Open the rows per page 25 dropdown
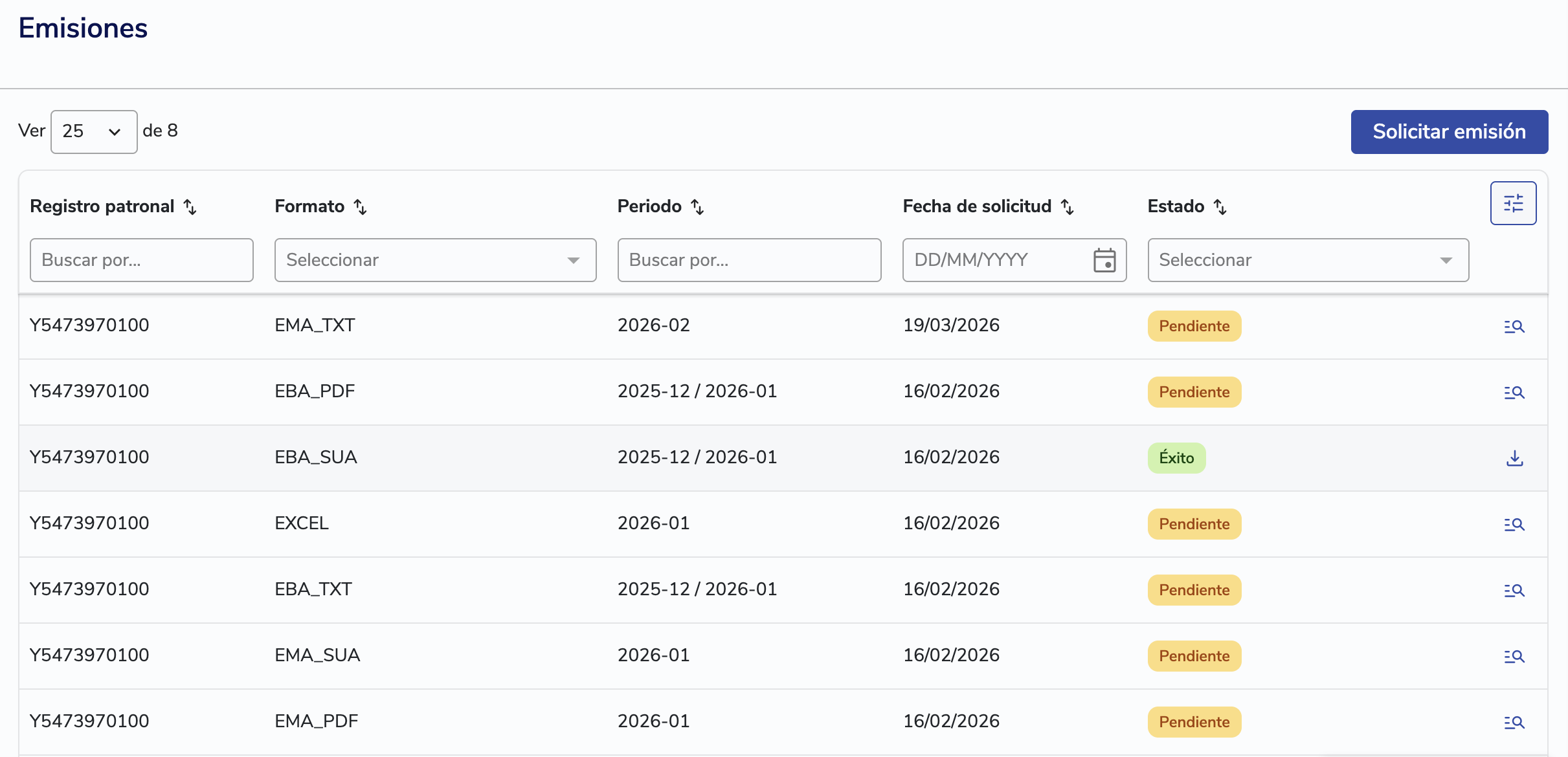The width and height of the screenshot is (1568, 757). tap(94, 132)
